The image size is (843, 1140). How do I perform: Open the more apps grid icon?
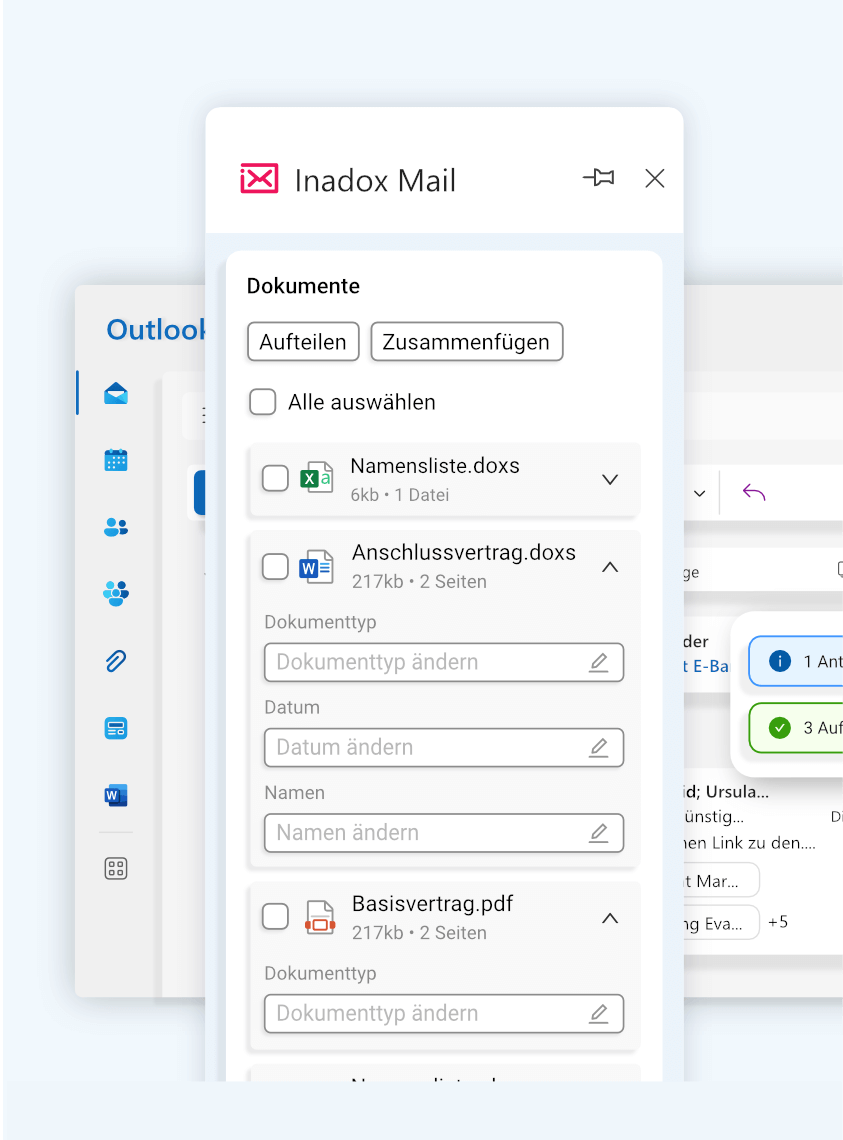[116, 868]
